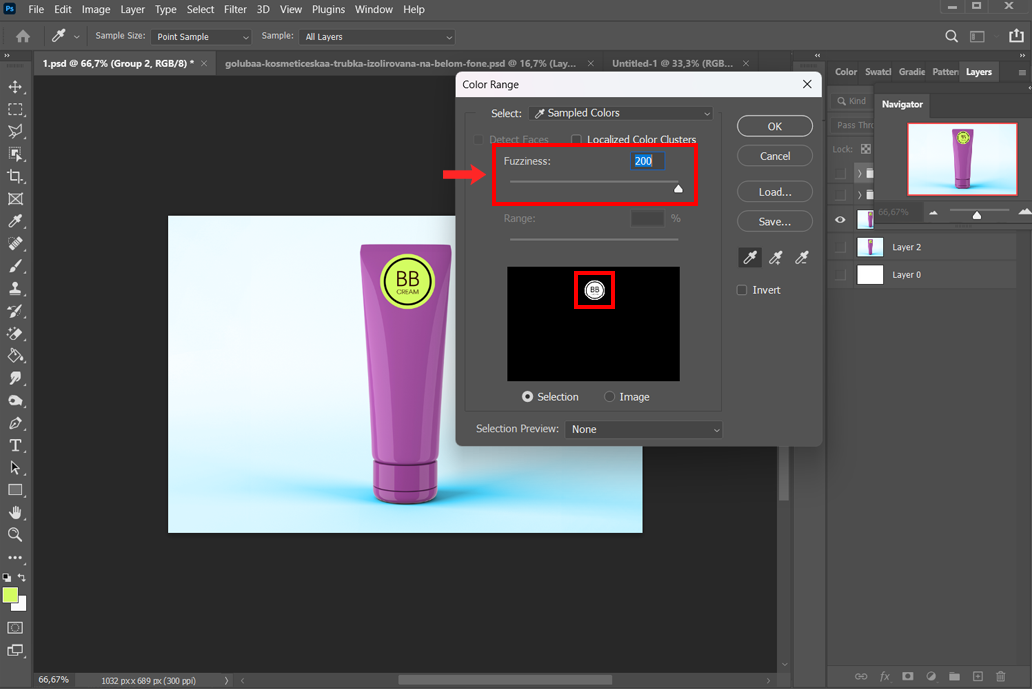1032x689 pixels.
Task: Choose the Image preview radio button
Action: [609, 397]
